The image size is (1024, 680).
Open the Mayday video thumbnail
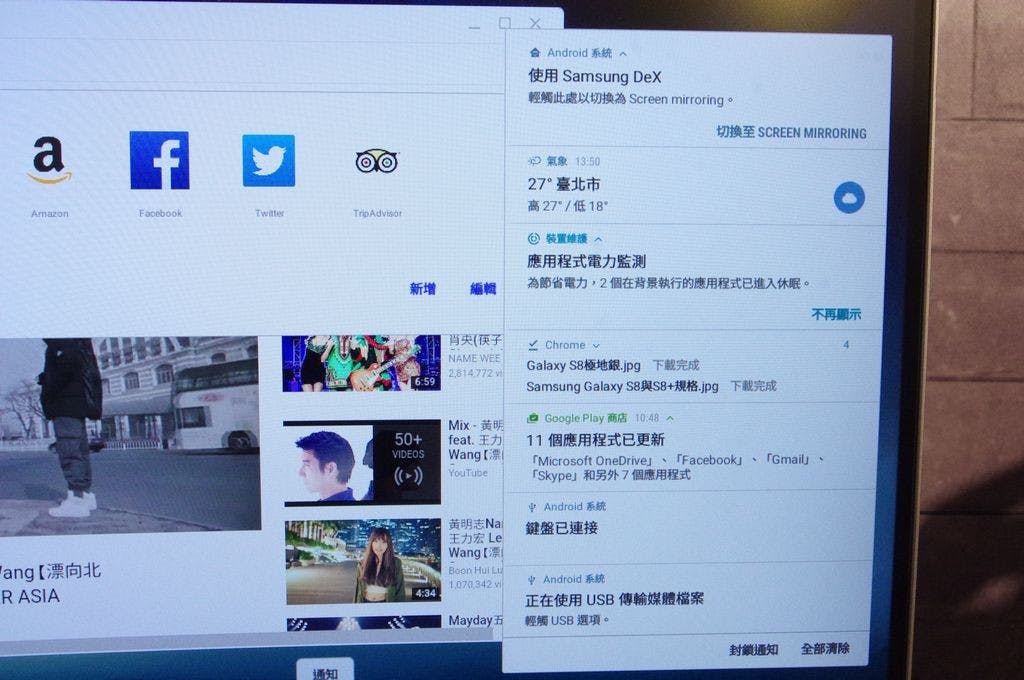click(x=364, y=623)
